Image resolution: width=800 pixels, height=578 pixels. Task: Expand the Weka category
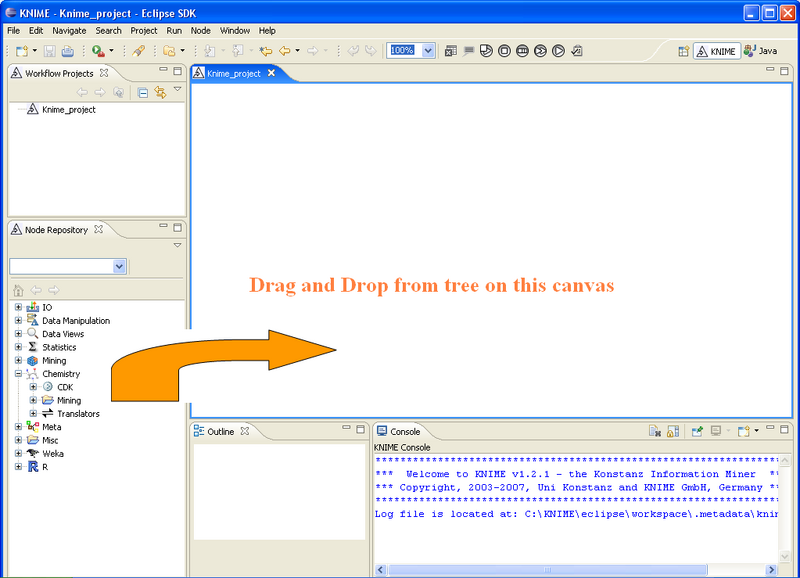(18, 453)
